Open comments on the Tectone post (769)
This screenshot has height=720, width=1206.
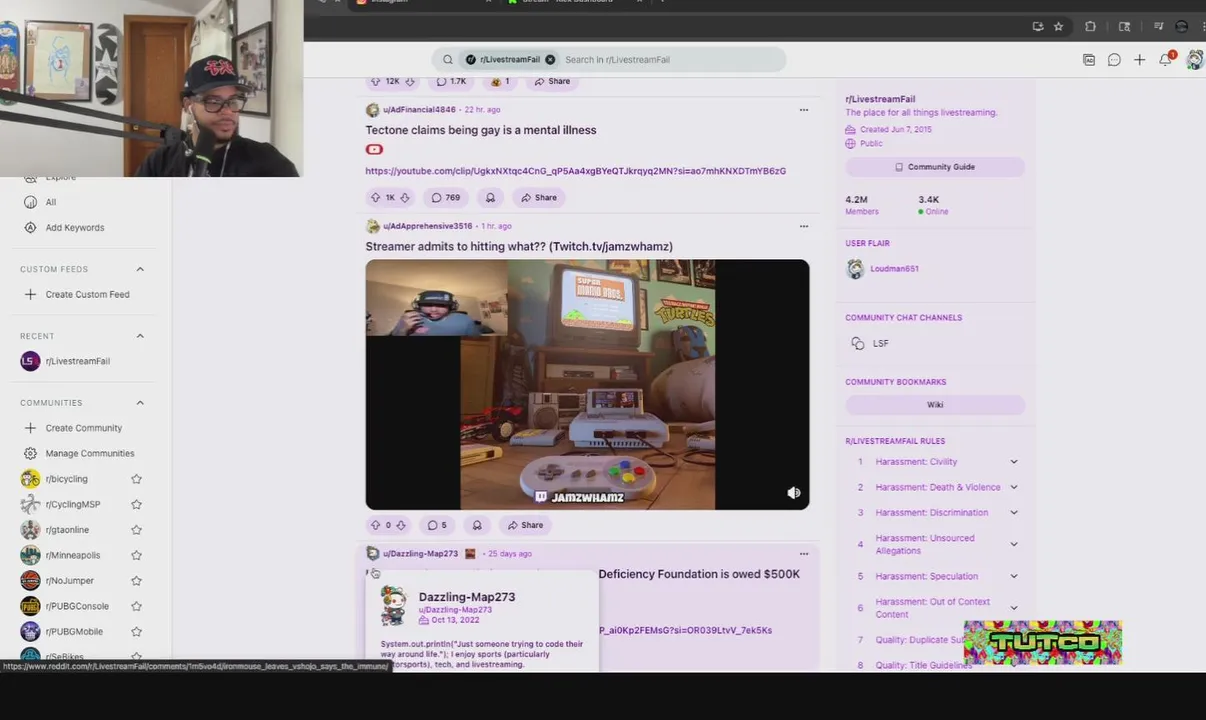click(x=445, y=198)
